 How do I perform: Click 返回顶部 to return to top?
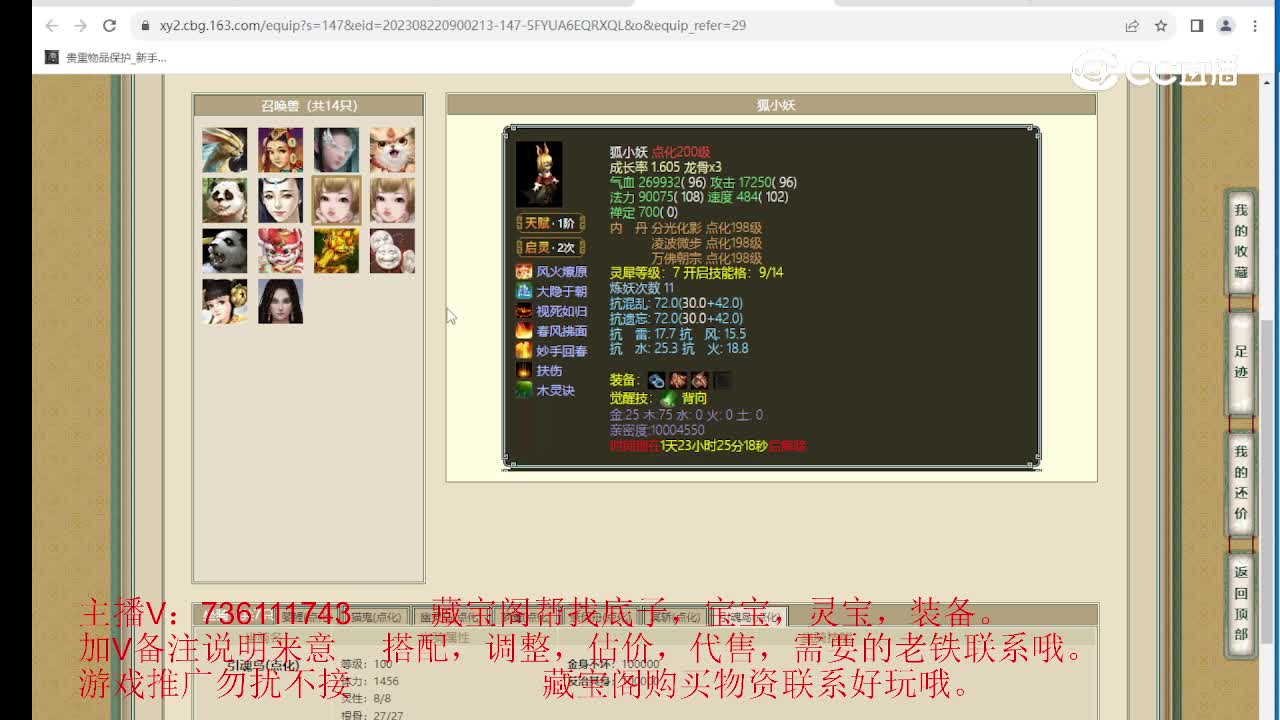[1241, 604]
